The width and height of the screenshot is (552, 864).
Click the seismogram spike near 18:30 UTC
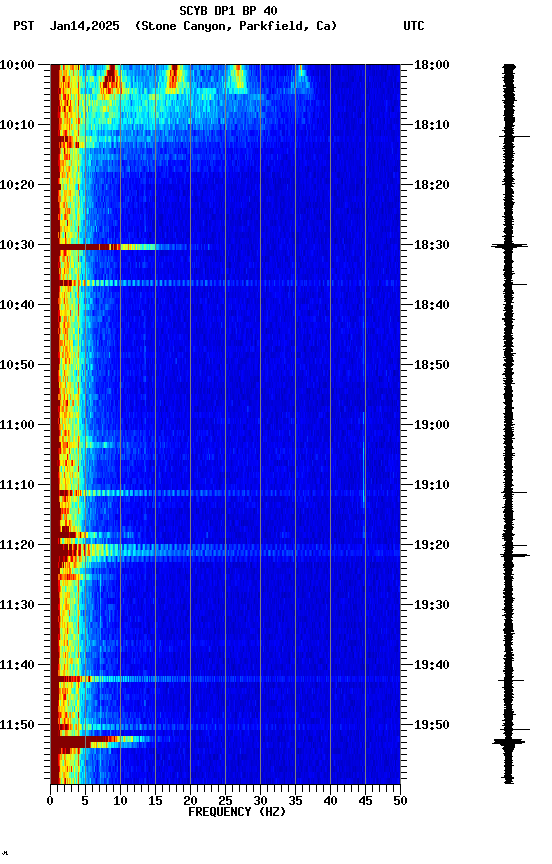[x=509, y=246]
